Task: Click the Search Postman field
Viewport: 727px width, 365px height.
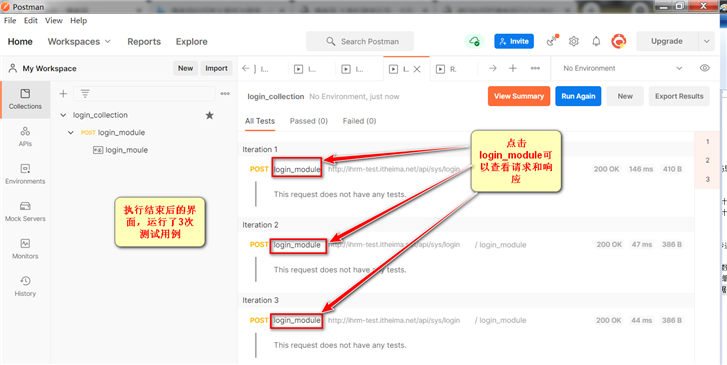Action: tap(360, 41)
